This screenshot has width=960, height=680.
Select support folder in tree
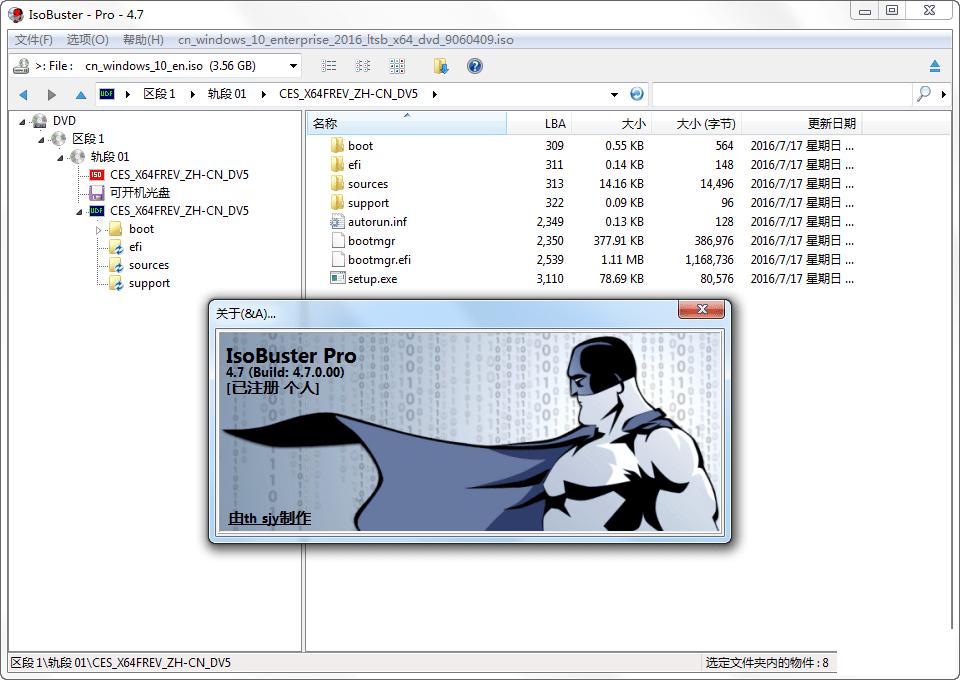tap(149, 283)
